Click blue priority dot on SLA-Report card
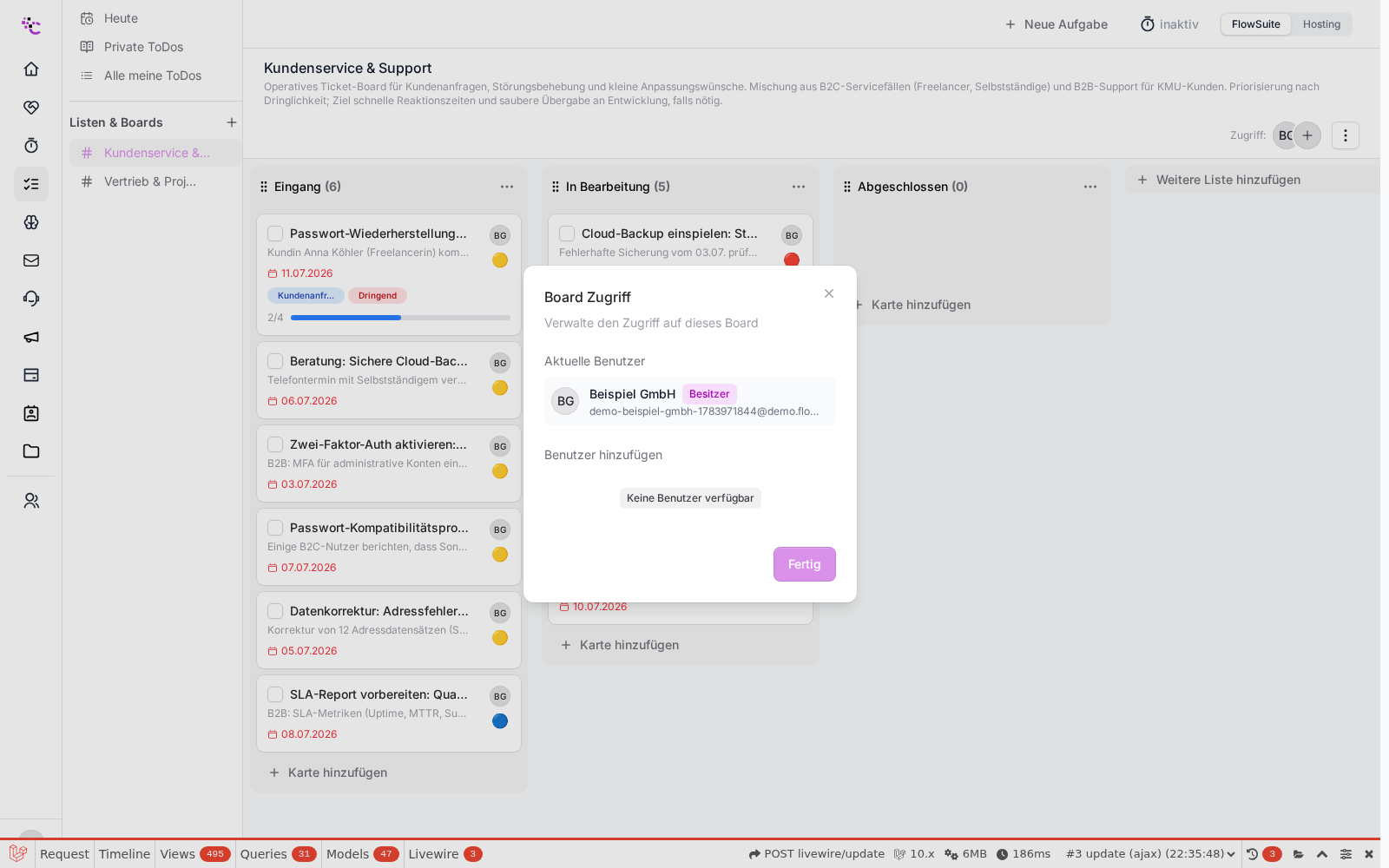Viewport: 1389px width, 868px height. (x=500, y=720)
